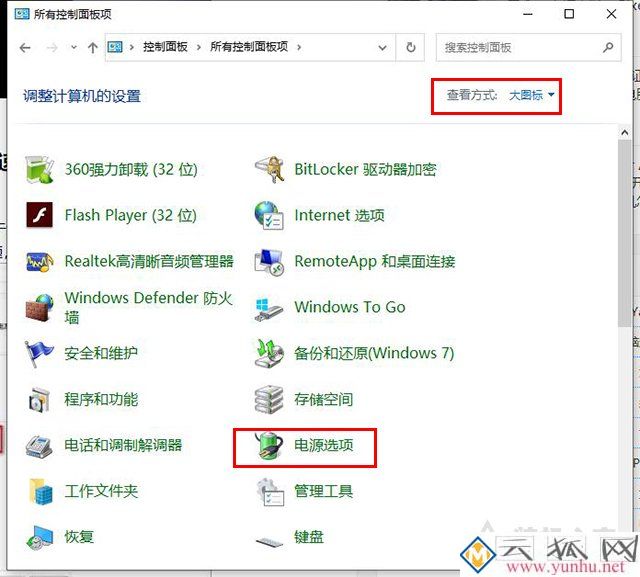The width and height of the screenshot is (640, 577).
Task: Open the Flash Player red icon
Action: click(x=39, y=215)
